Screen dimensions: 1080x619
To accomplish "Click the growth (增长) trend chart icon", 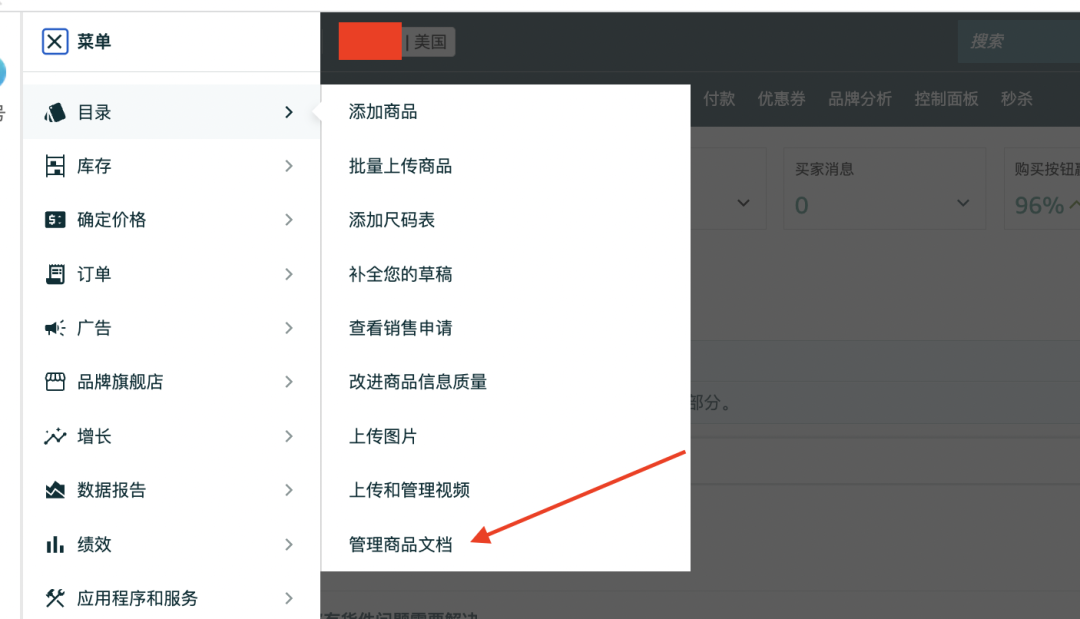I will pyautogui.click(x=55, y=436).
